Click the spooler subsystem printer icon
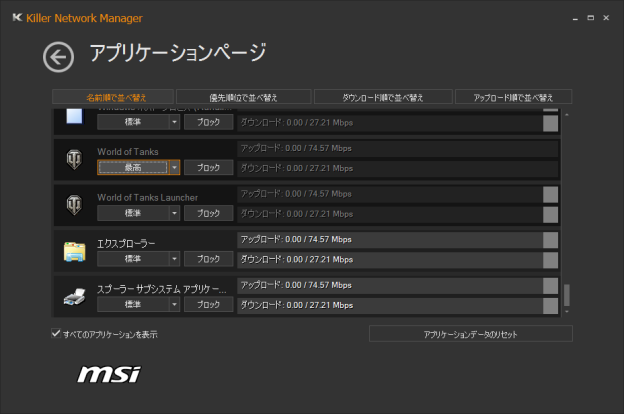 [74, 297]
